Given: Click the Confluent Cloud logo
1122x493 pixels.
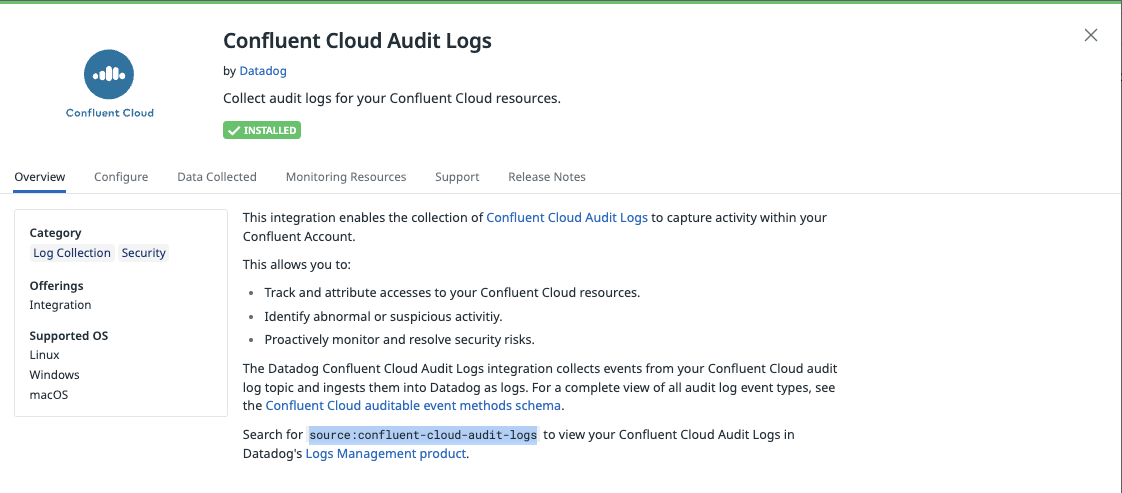Looking at the screenshot, I should (109, 82).
